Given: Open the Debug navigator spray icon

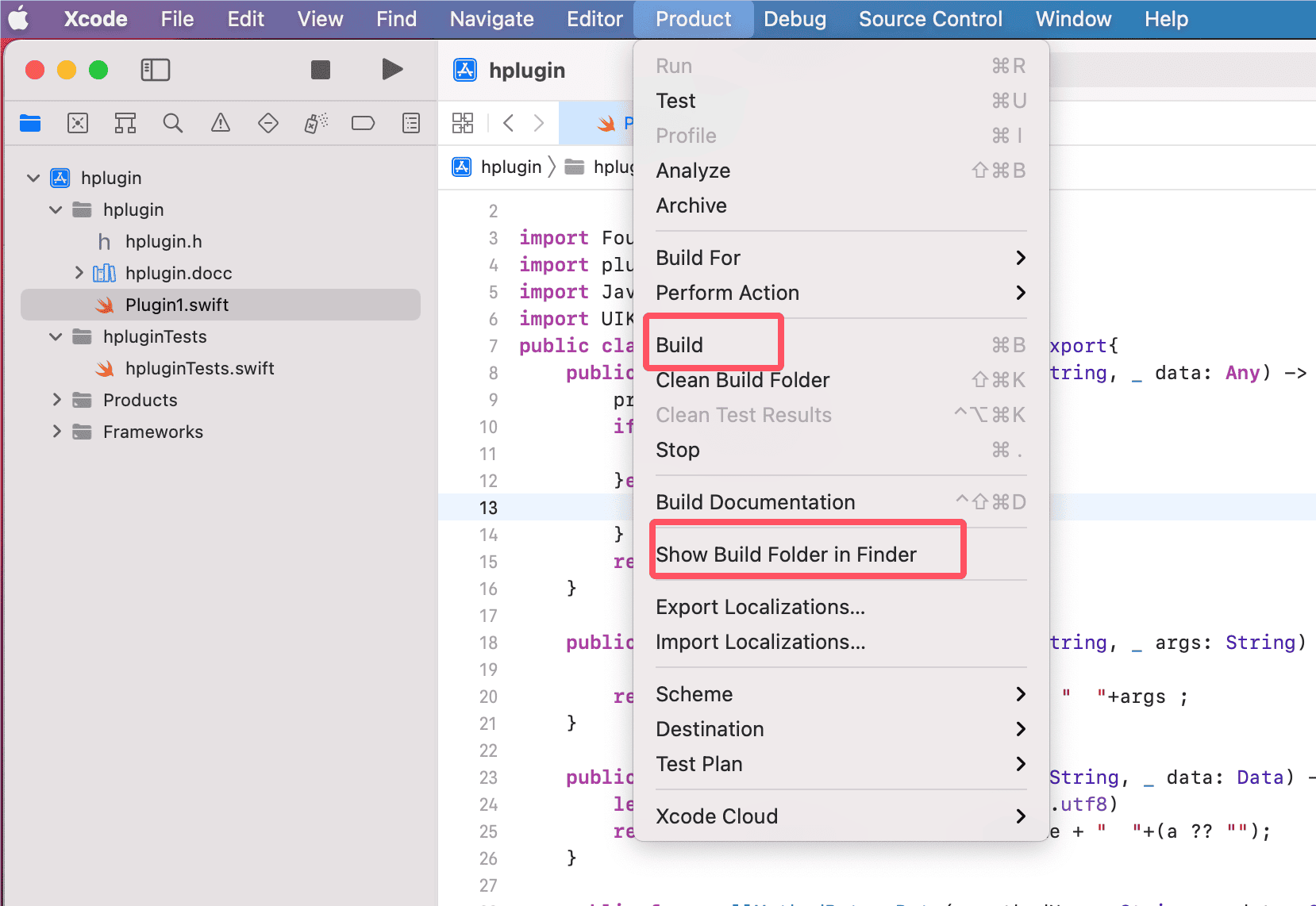Looking at the screenshot, I should point(316,123).
